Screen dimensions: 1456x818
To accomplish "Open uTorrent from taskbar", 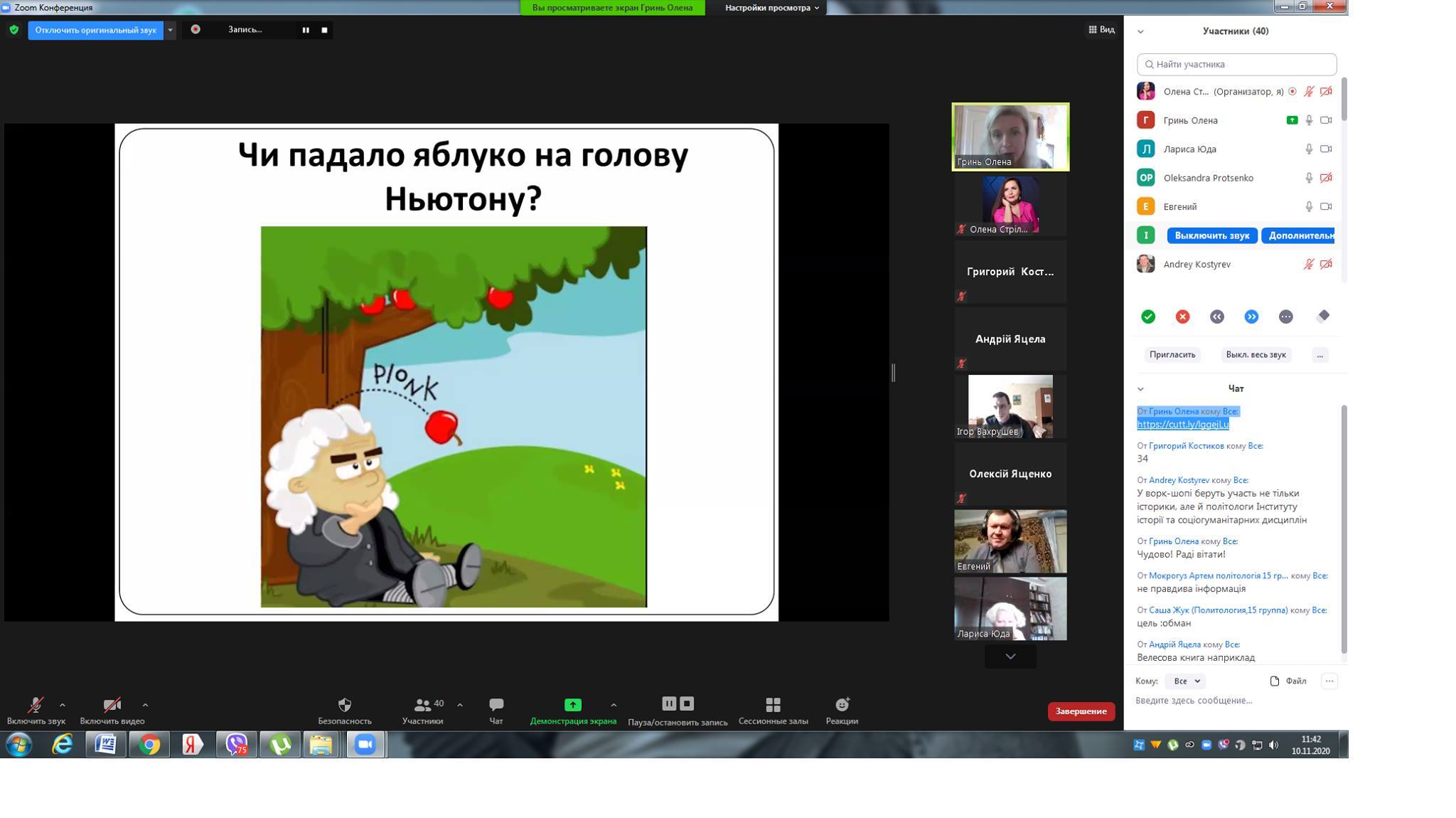I will point(280,745).
